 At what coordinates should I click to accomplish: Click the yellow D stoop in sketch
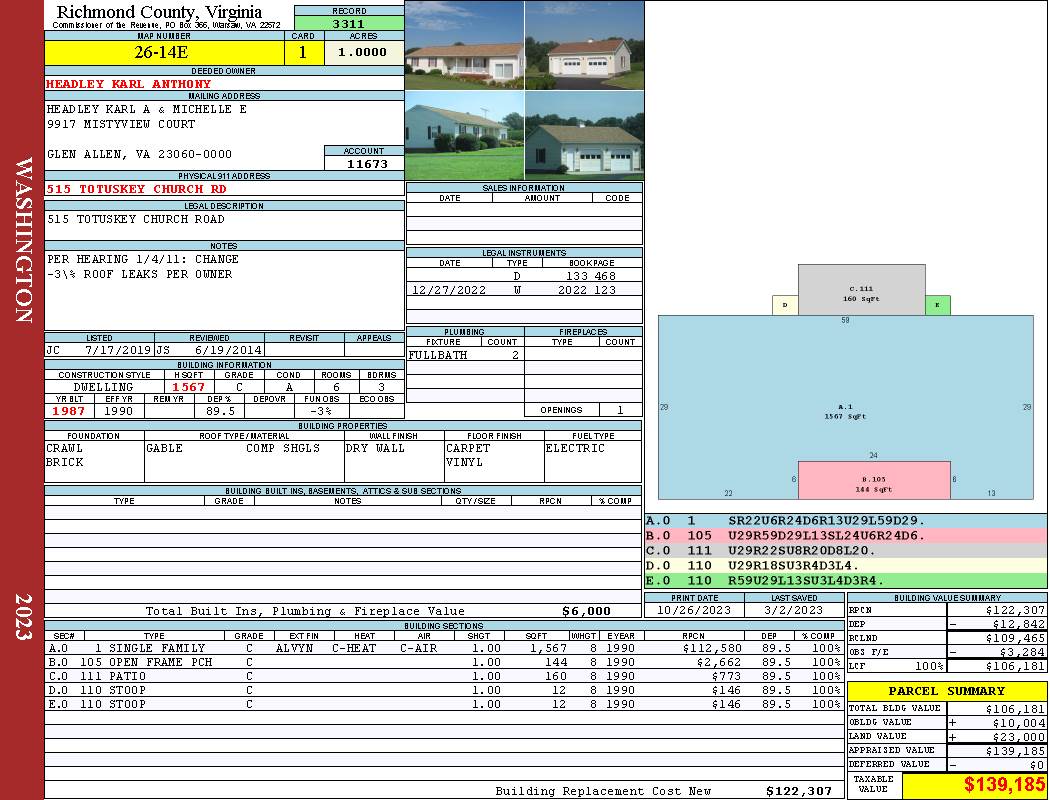(x=785, y=305)
